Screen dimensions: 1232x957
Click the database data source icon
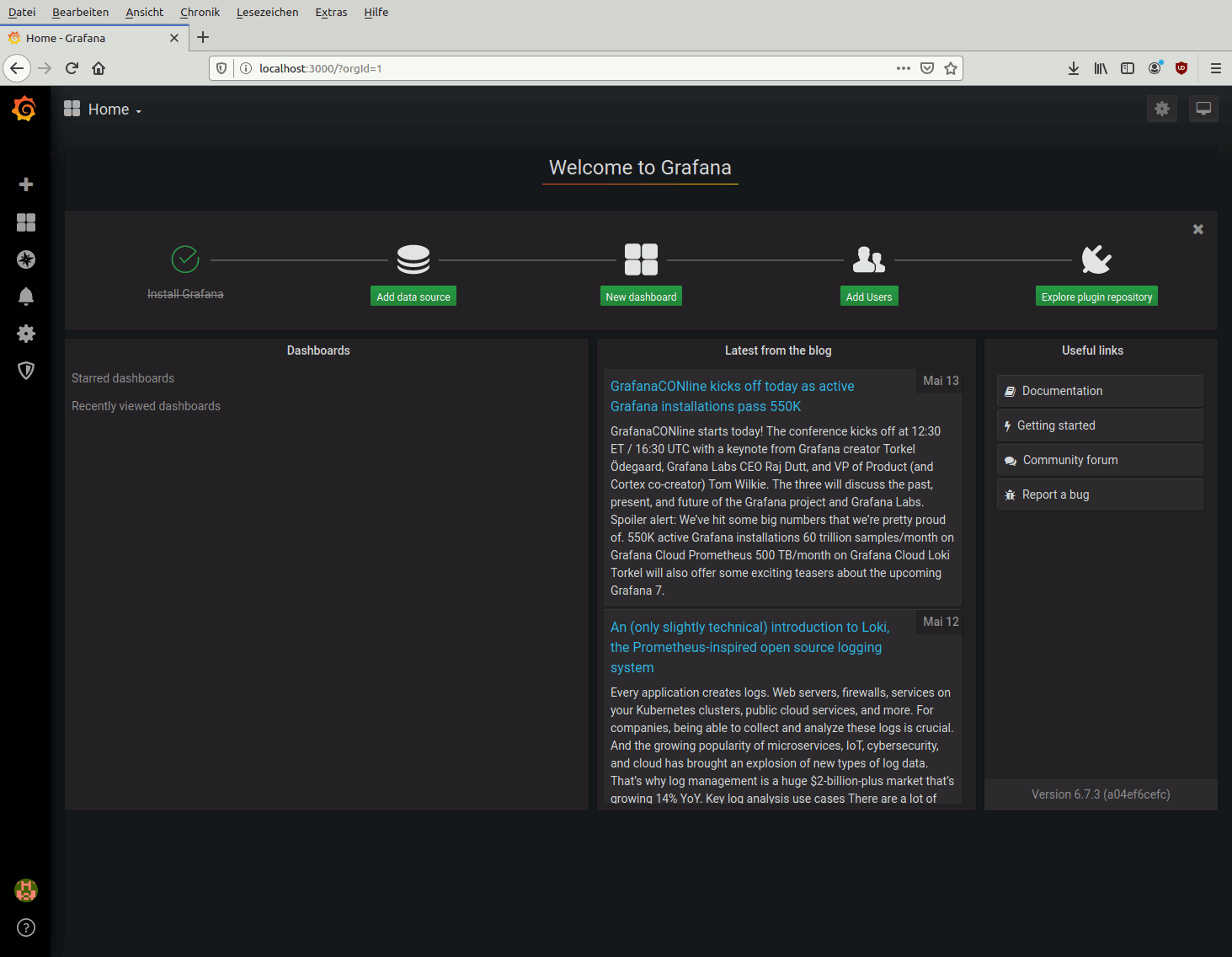(x=413, y=259)
